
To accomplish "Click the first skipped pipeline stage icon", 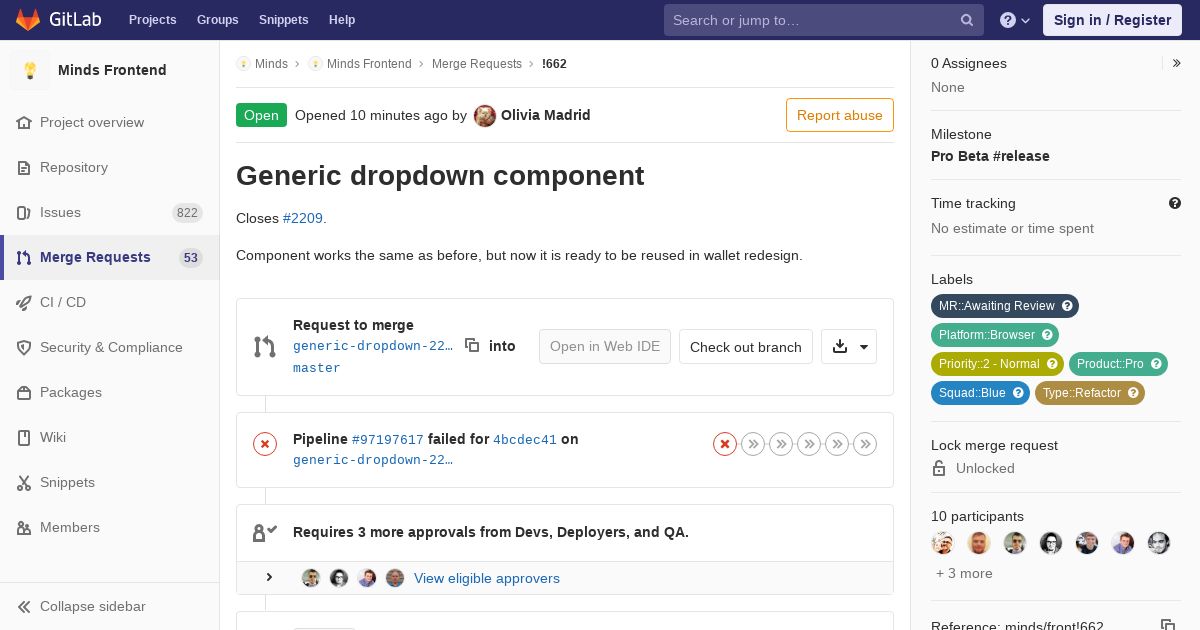I will tap(753, 444).
